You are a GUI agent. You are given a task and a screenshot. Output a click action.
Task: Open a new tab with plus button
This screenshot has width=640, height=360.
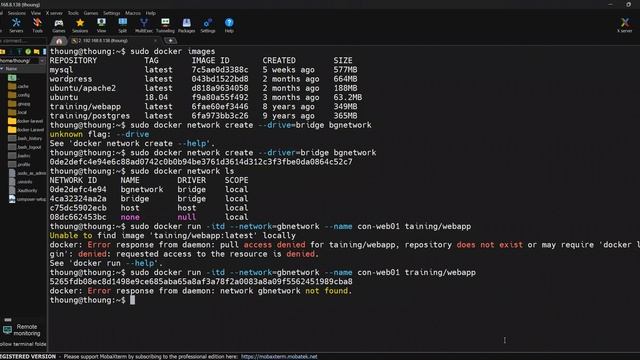[170, 41]
